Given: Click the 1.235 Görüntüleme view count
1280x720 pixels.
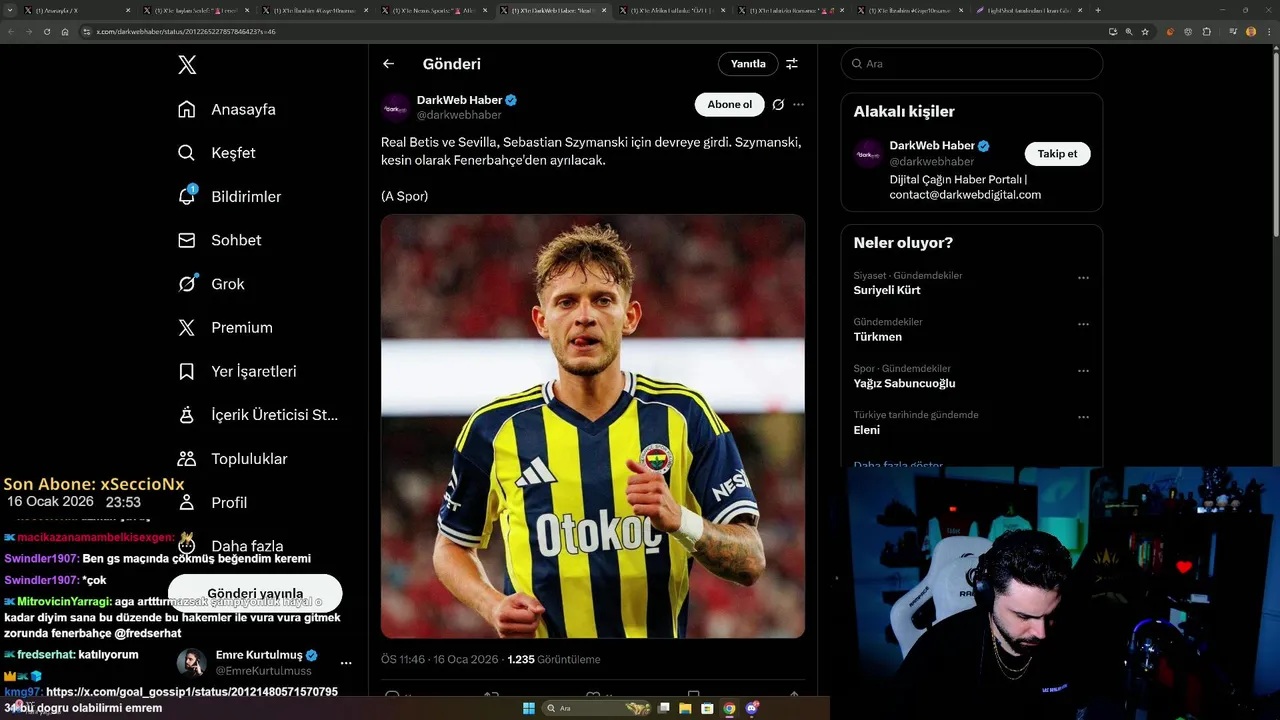Looking at the screenshot, I should pos(554,660).
